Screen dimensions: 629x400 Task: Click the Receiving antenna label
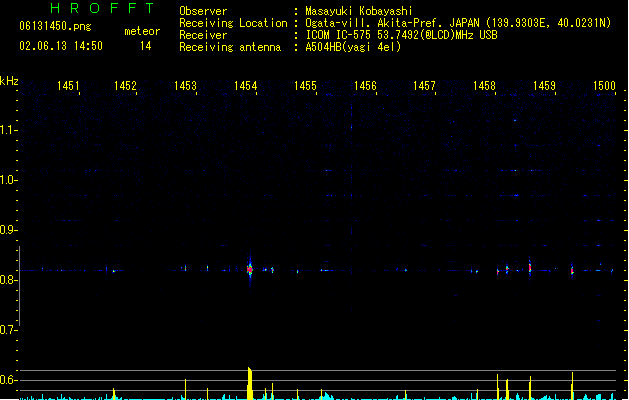(x=230, y=47)
